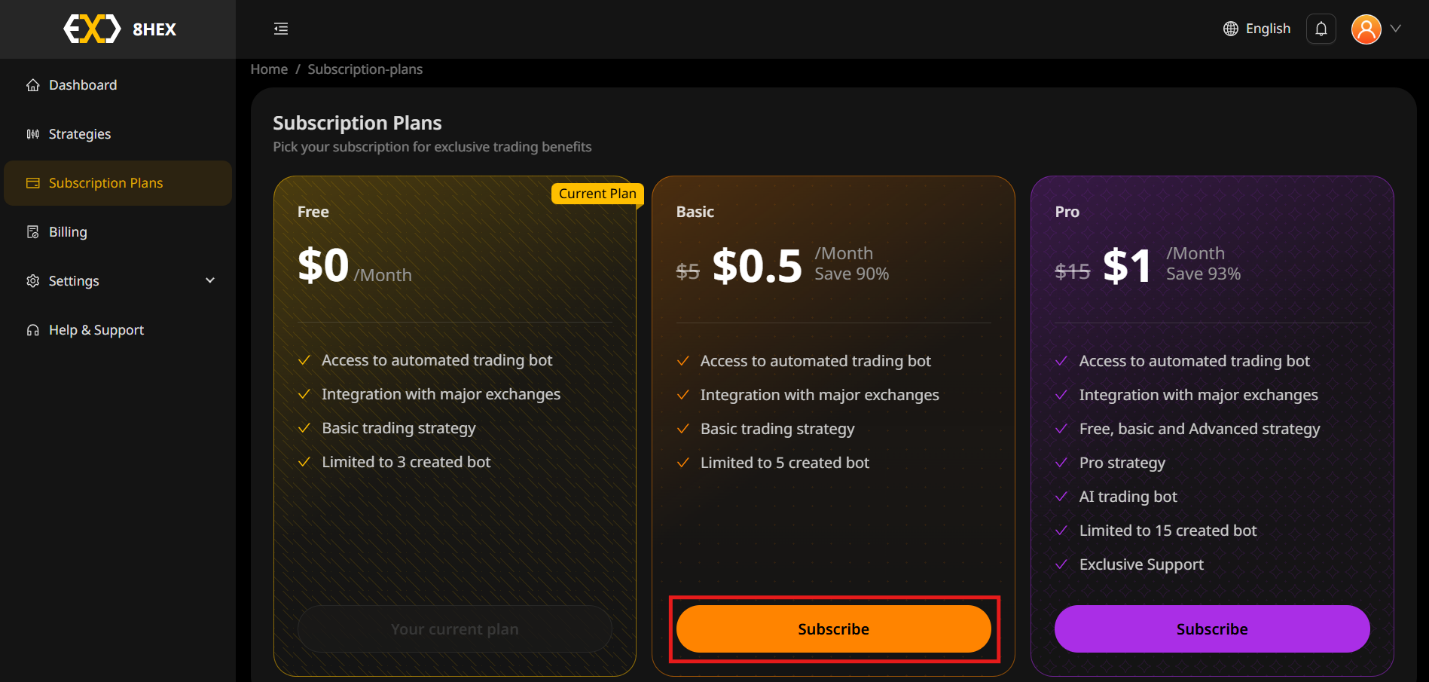The height and width of the screenshot is (682, 1429).
Task: Subscribe to the Basic plan
Action: [x=834, y=628]
